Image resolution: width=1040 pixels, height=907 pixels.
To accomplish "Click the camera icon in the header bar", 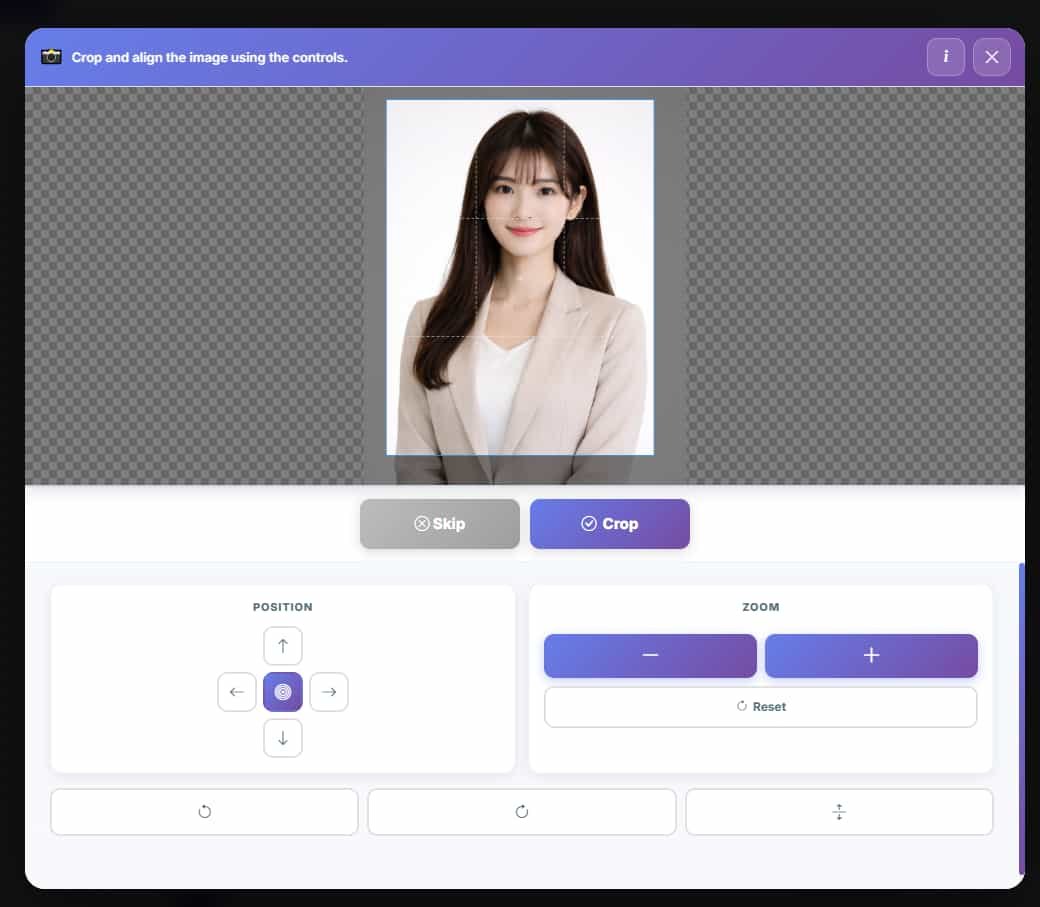I will [x=49, y=57].
